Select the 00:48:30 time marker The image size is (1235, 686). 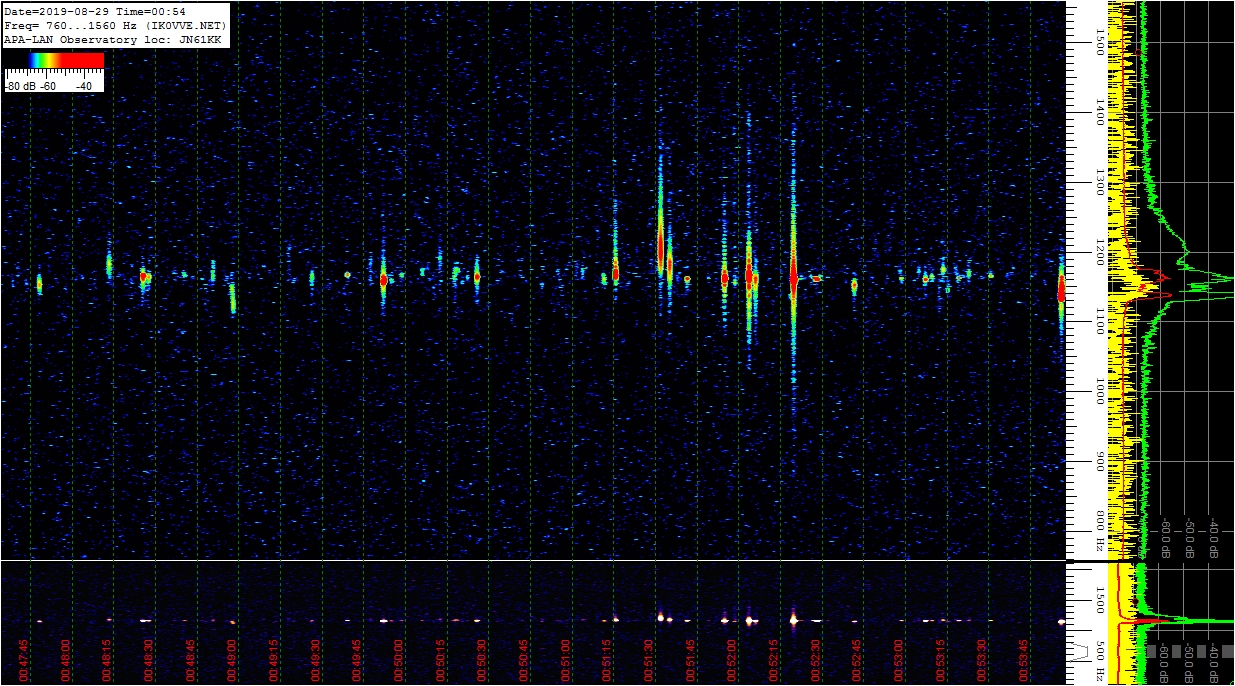[x=149, y=661]
